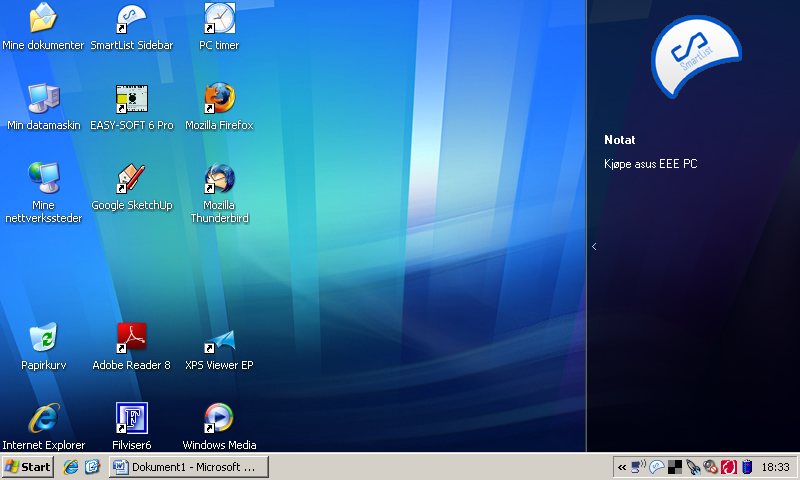800x480 pixels.
Task: Select the Mozilla Thunderbird desktop icon
Action: click(219, 193)
